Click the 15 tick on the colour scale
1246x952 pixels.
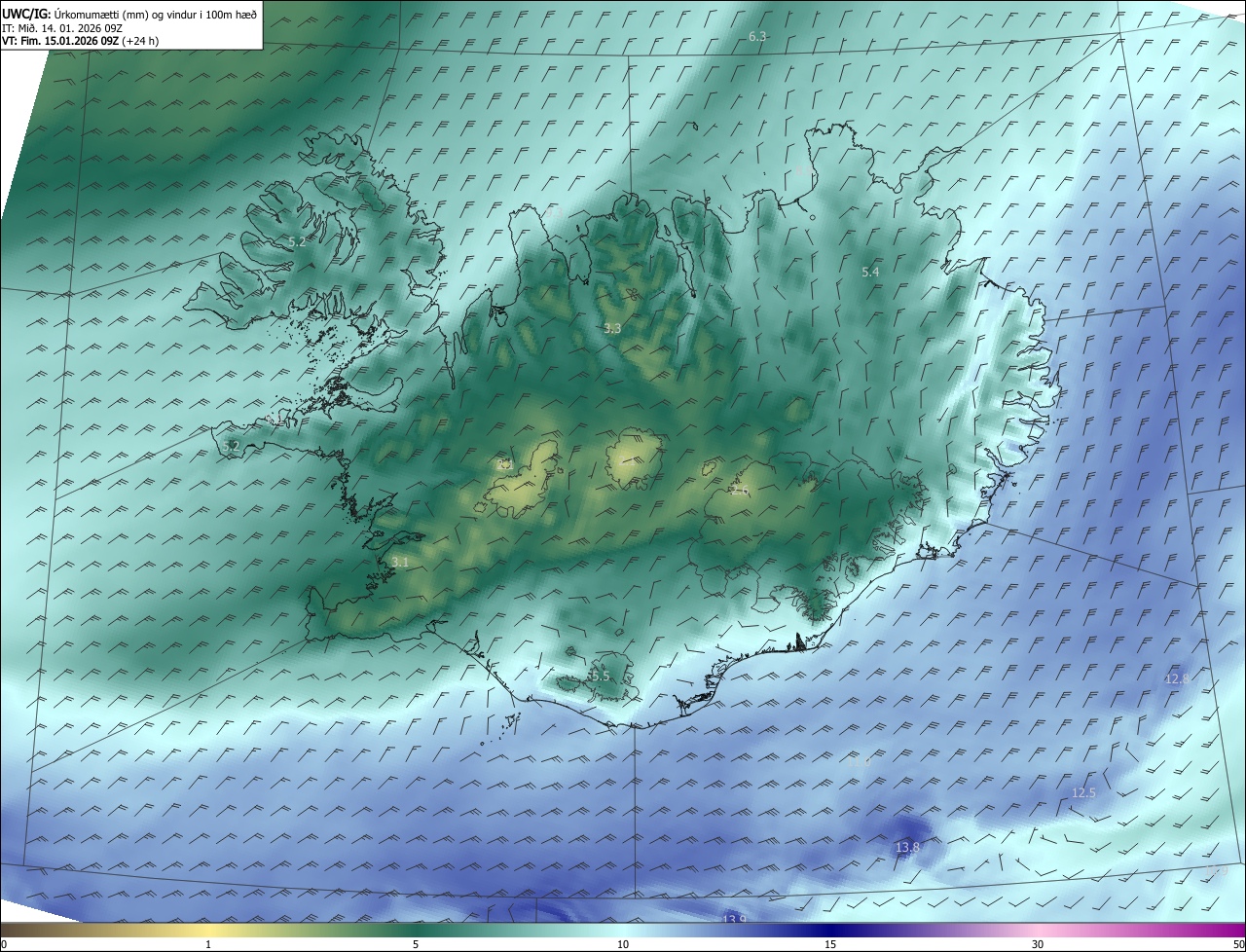click(830, 944)
